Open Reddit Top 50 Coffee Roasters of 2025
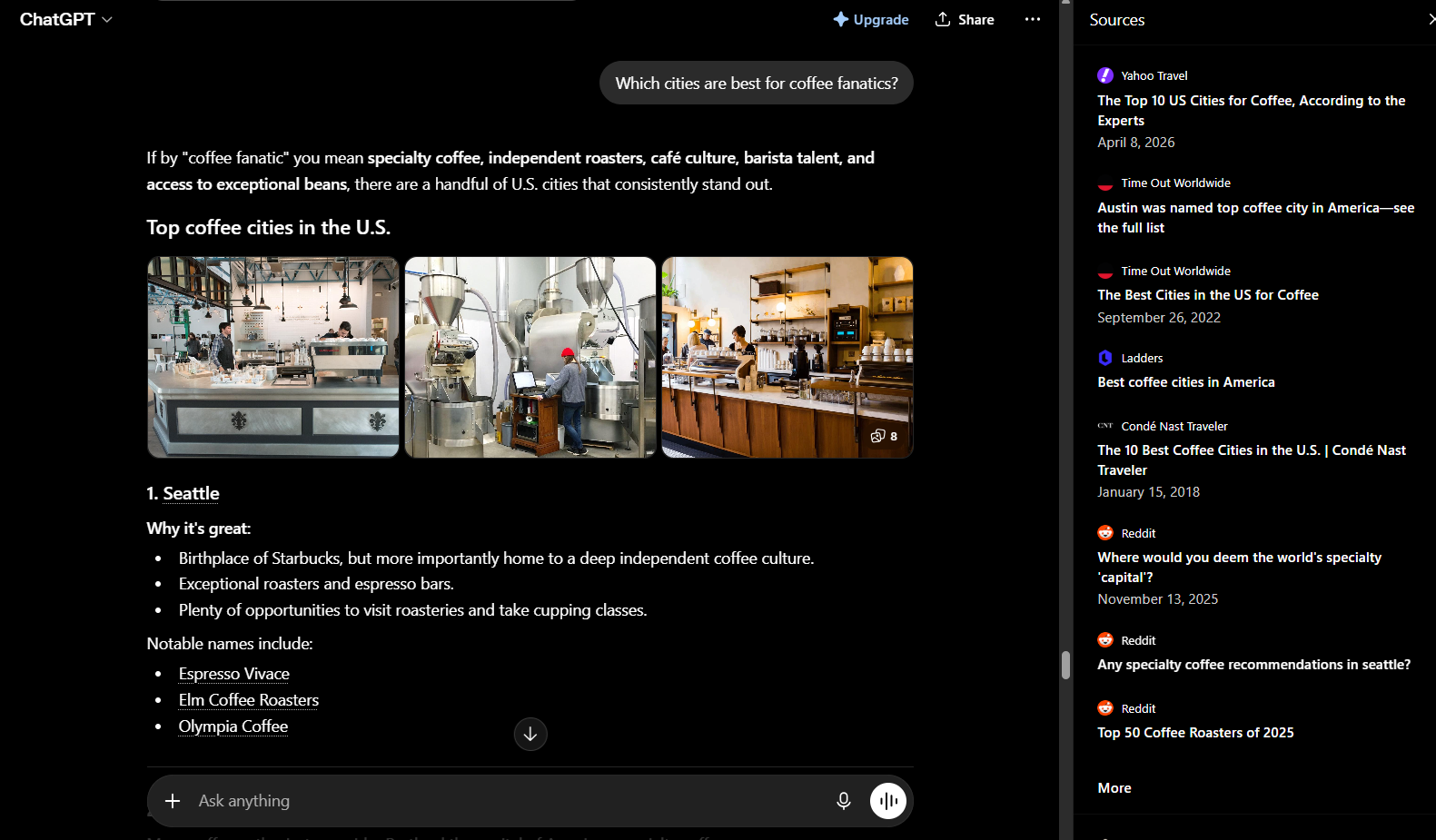The image size is (1436, 840). (x=1195, y=733)
